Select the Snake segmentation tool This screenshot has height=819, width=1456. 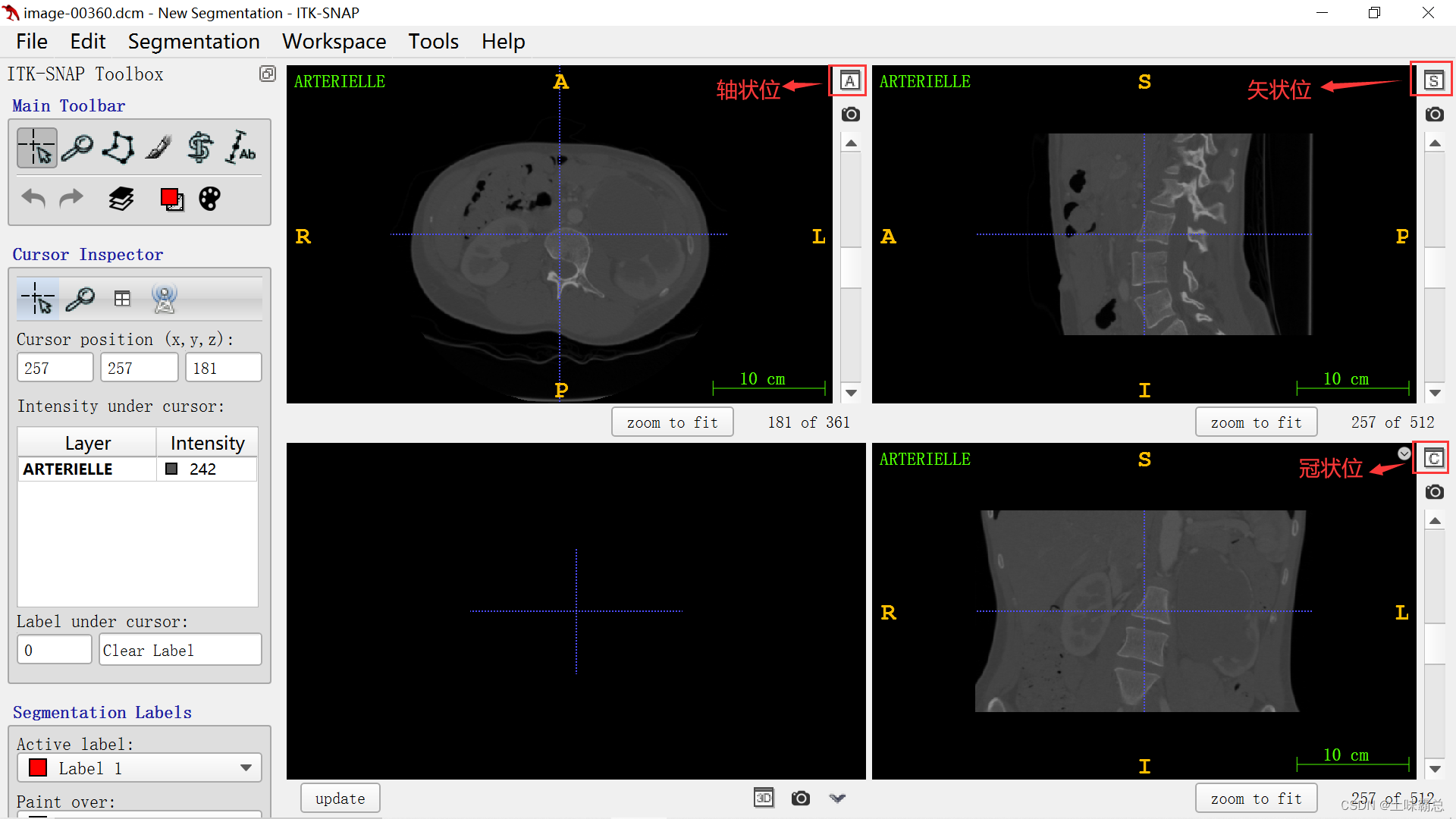[200, 147]
